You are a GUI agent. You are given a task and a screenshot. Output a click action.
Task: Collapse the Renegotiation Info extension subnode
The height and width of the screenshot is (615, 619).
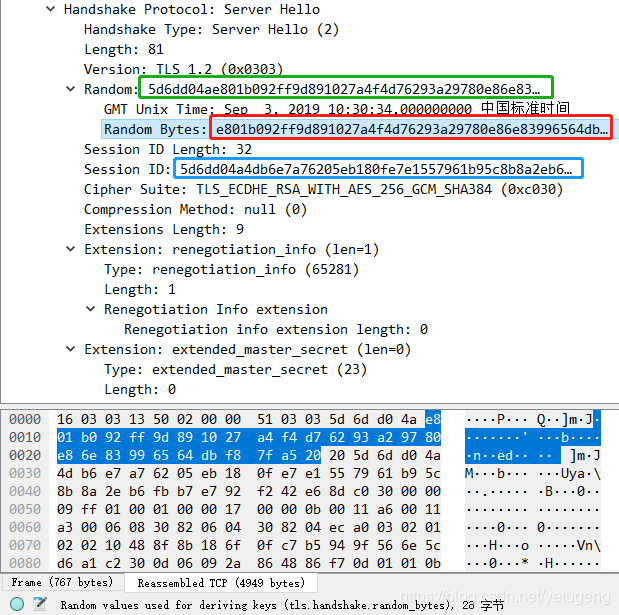(x=90, y=309)
